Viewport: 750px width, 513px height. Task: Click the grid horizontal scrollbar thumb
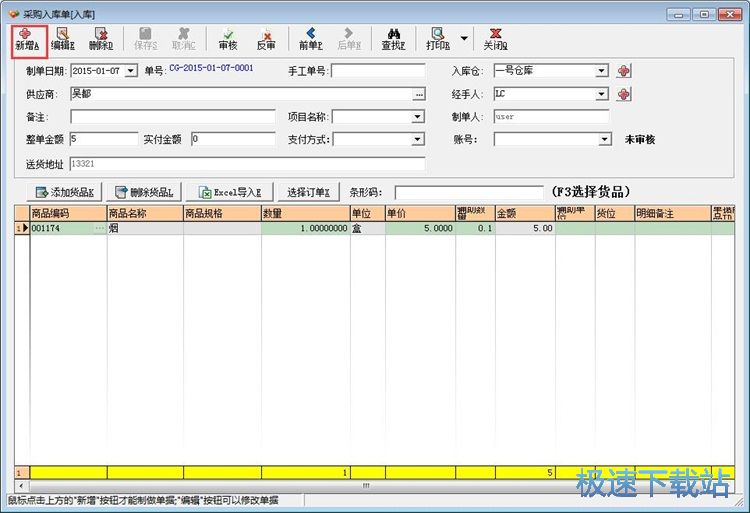point(365,486)
